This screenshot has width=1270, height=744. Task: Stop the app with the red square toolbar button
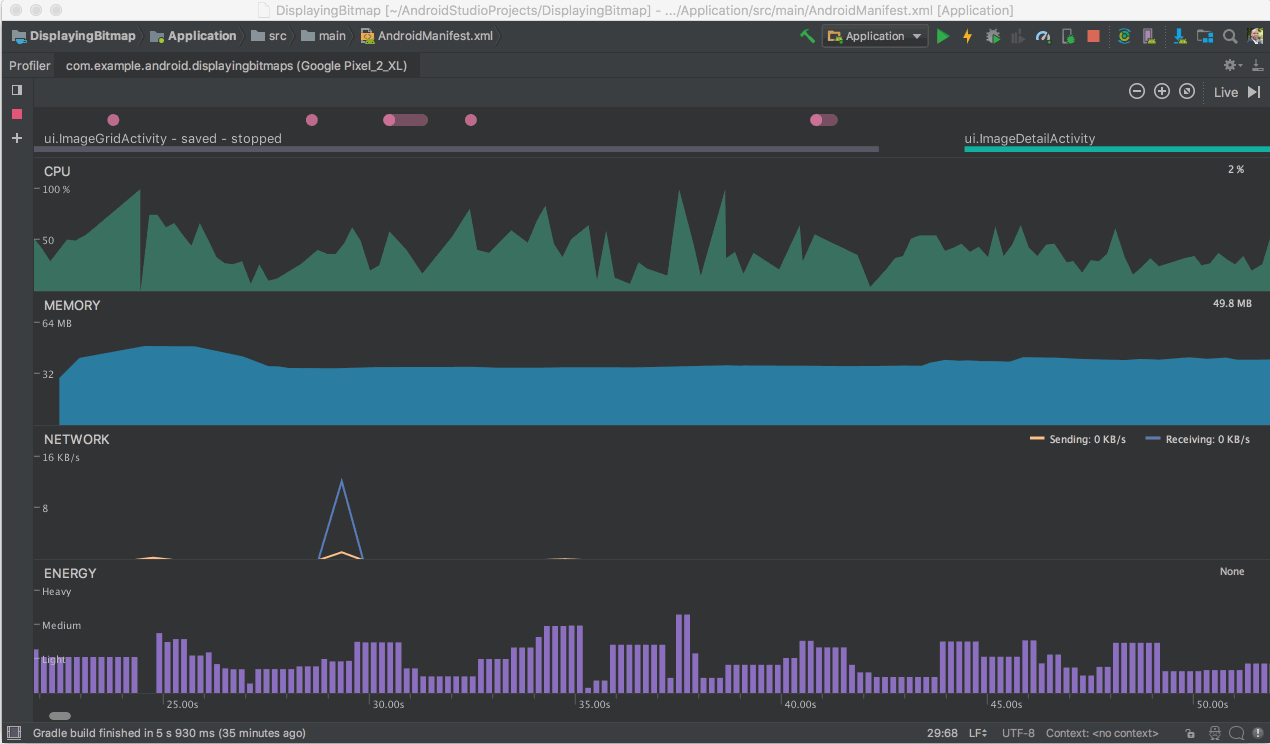(1093, 36)
